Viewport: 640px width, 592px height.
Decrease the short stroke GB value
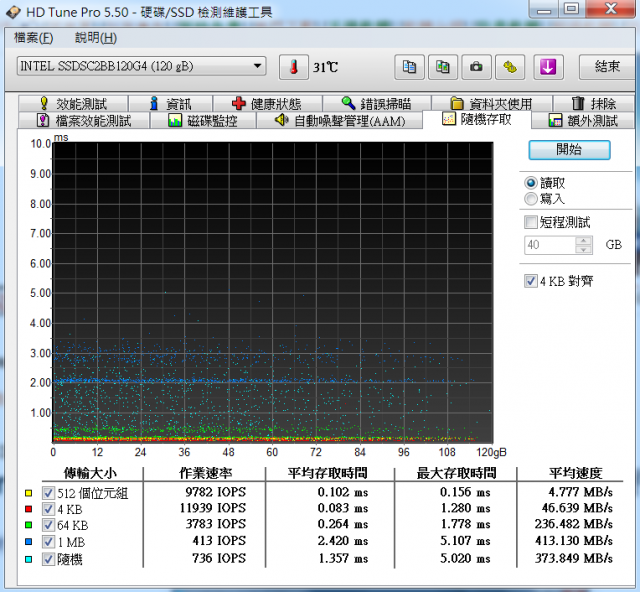584,249
